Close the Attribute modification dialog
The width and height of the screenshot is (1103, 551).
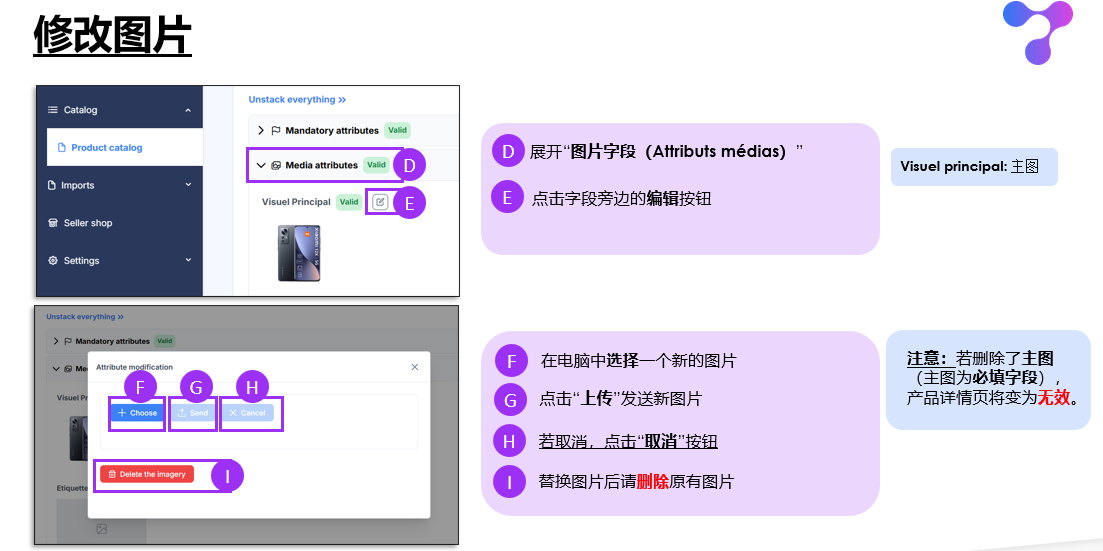(415, 367)
